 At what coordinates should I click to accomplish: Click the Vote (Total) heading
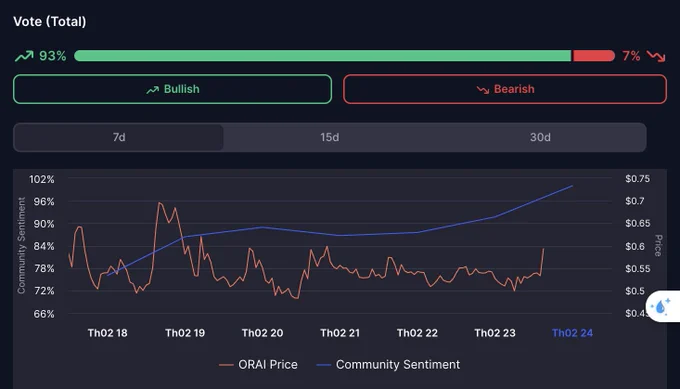tap(49, 22)
